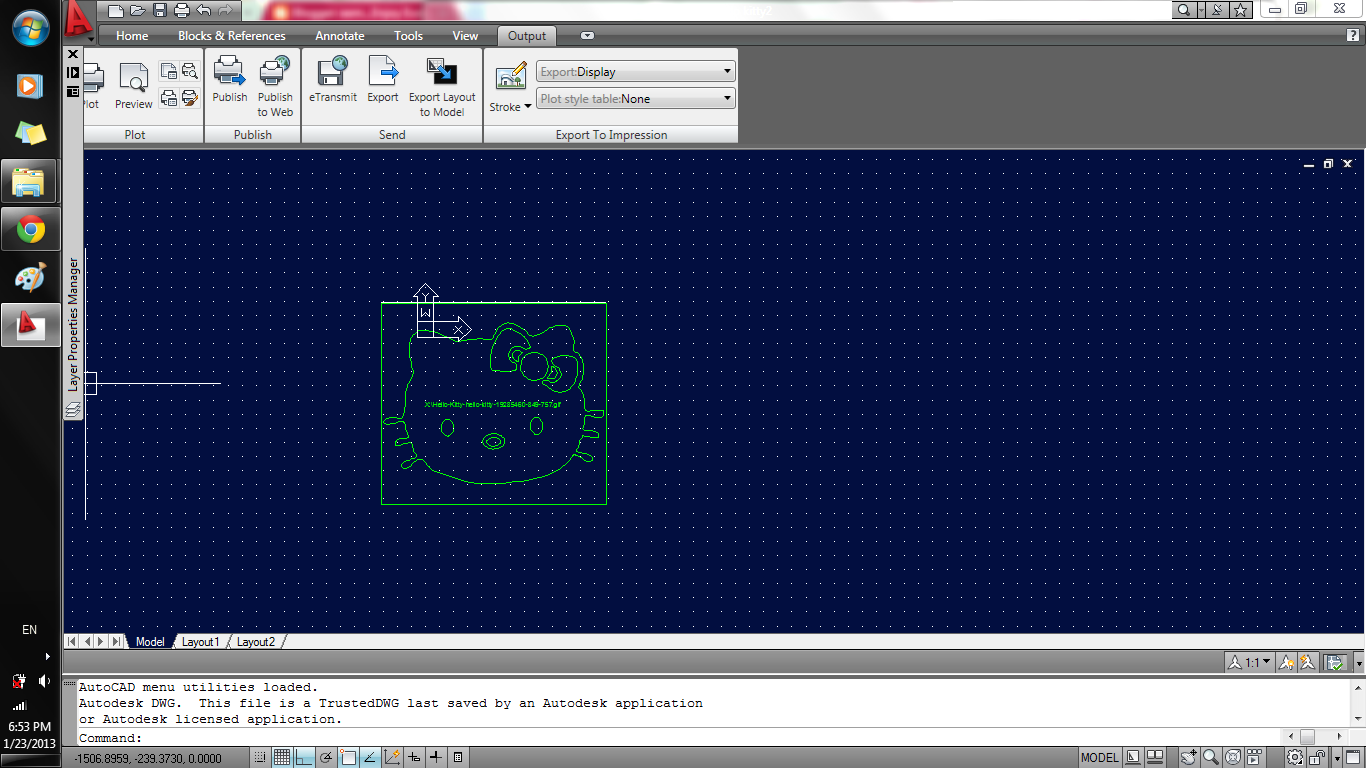Open Blocks & References tab
The height and width of the screenshot is (768, 1366).
pyautogui.click(x=232, y=36)
